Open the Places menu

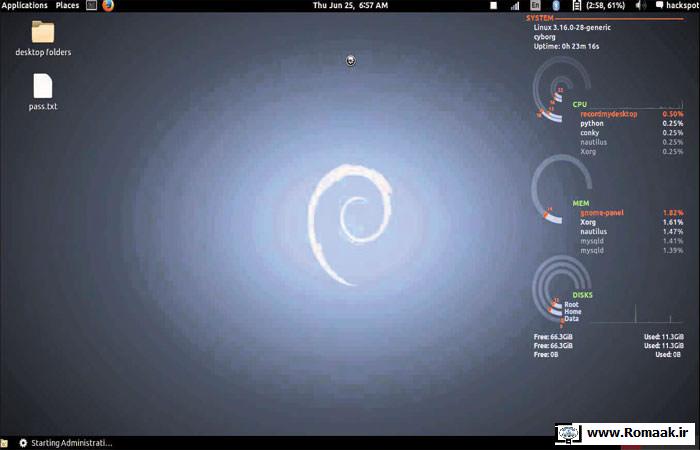[x=67, y=5]
